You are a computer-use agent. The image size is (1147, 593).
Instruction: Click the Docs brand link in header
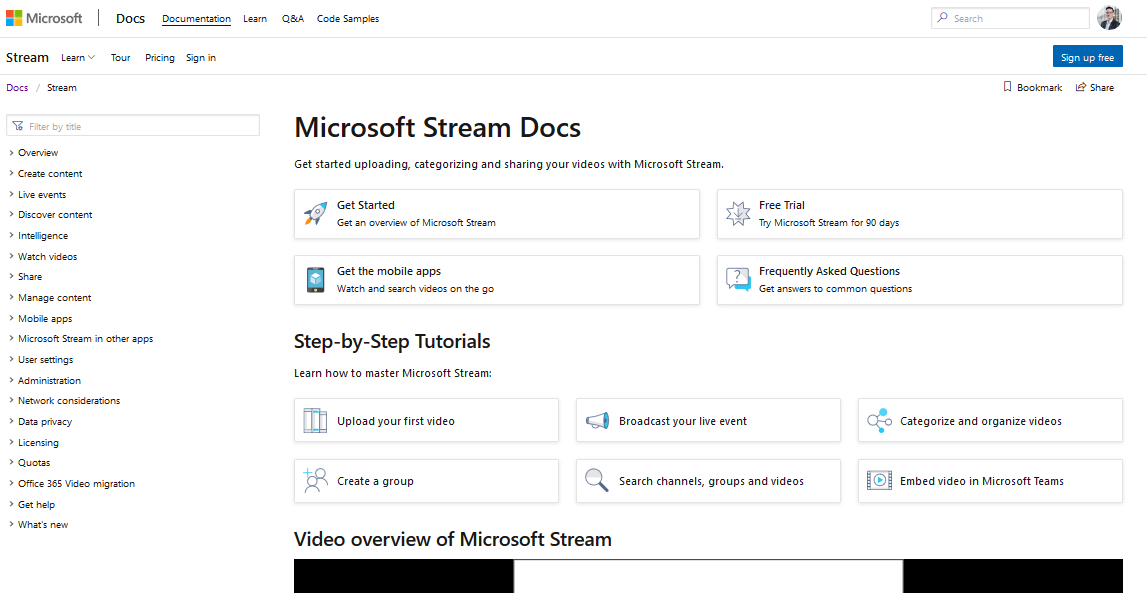(130, 18)
